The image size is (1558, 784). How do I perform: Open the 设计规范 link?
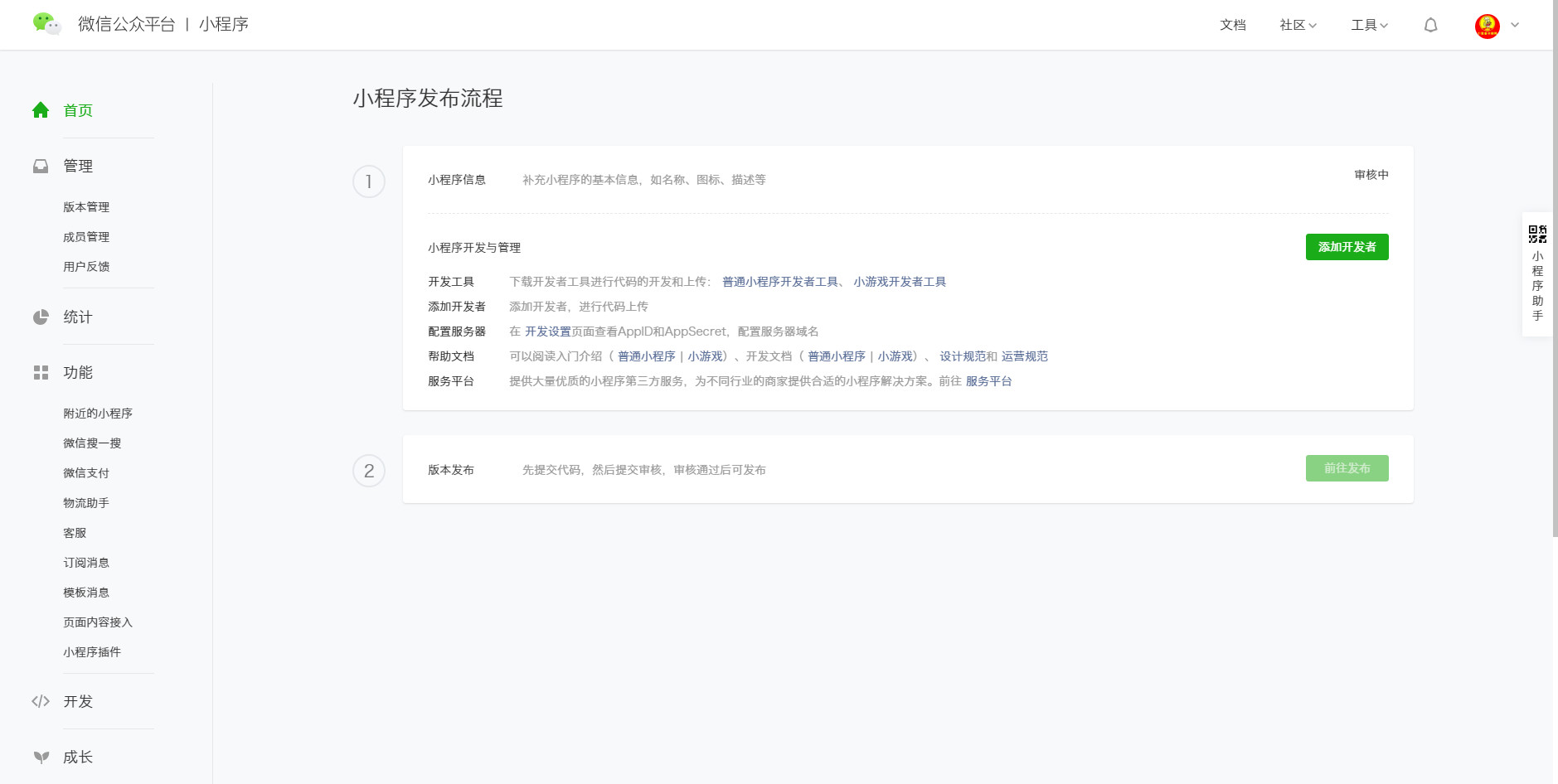coord(963,356)
